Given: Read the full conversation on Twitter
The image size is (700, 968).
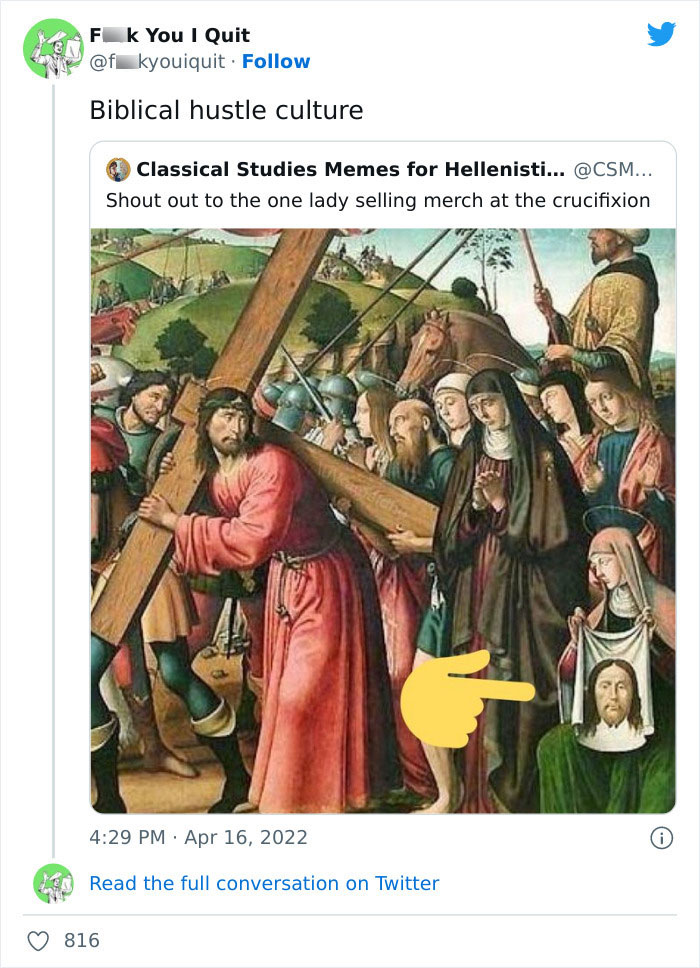Looking at the screenshot, I should coord(264,883).
